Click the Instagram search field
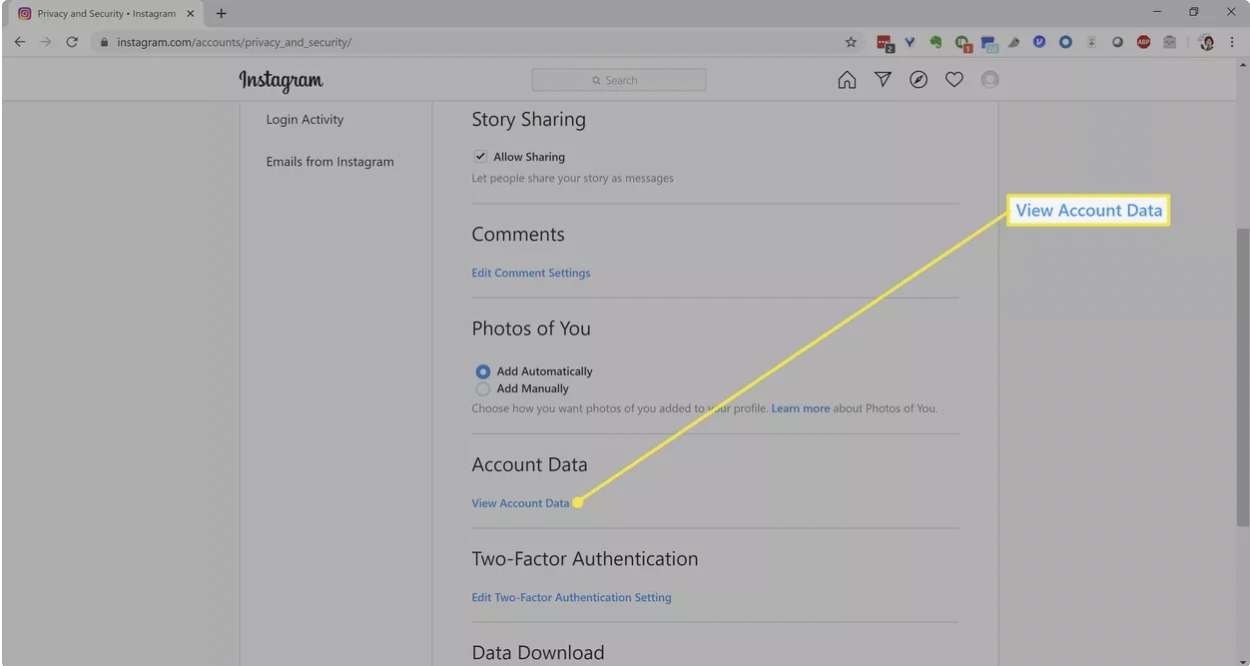The height and width of the screenshot is (666, 1250). coord(619,80)
